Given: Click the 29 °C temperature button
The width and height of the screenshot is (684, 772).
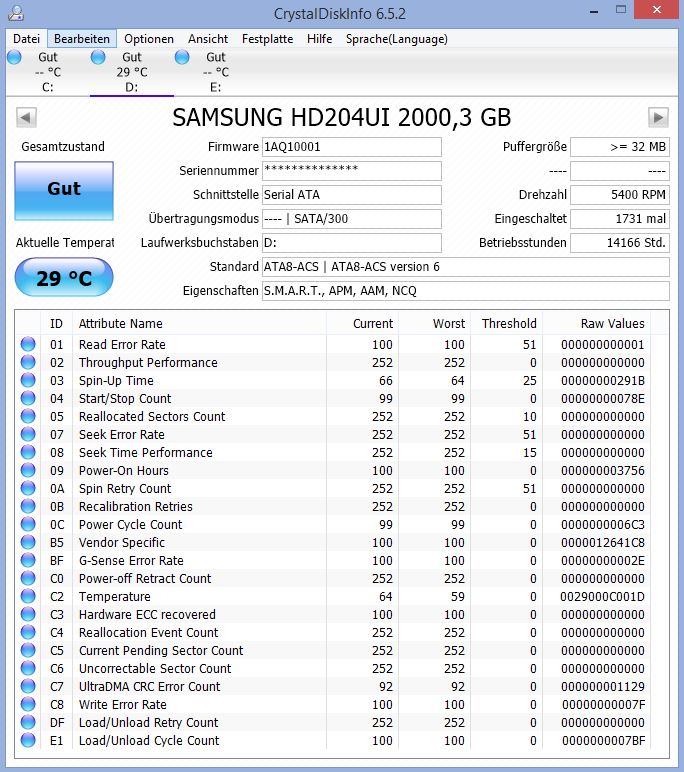Looking at the screenshot, I should (x=64, y=277).
